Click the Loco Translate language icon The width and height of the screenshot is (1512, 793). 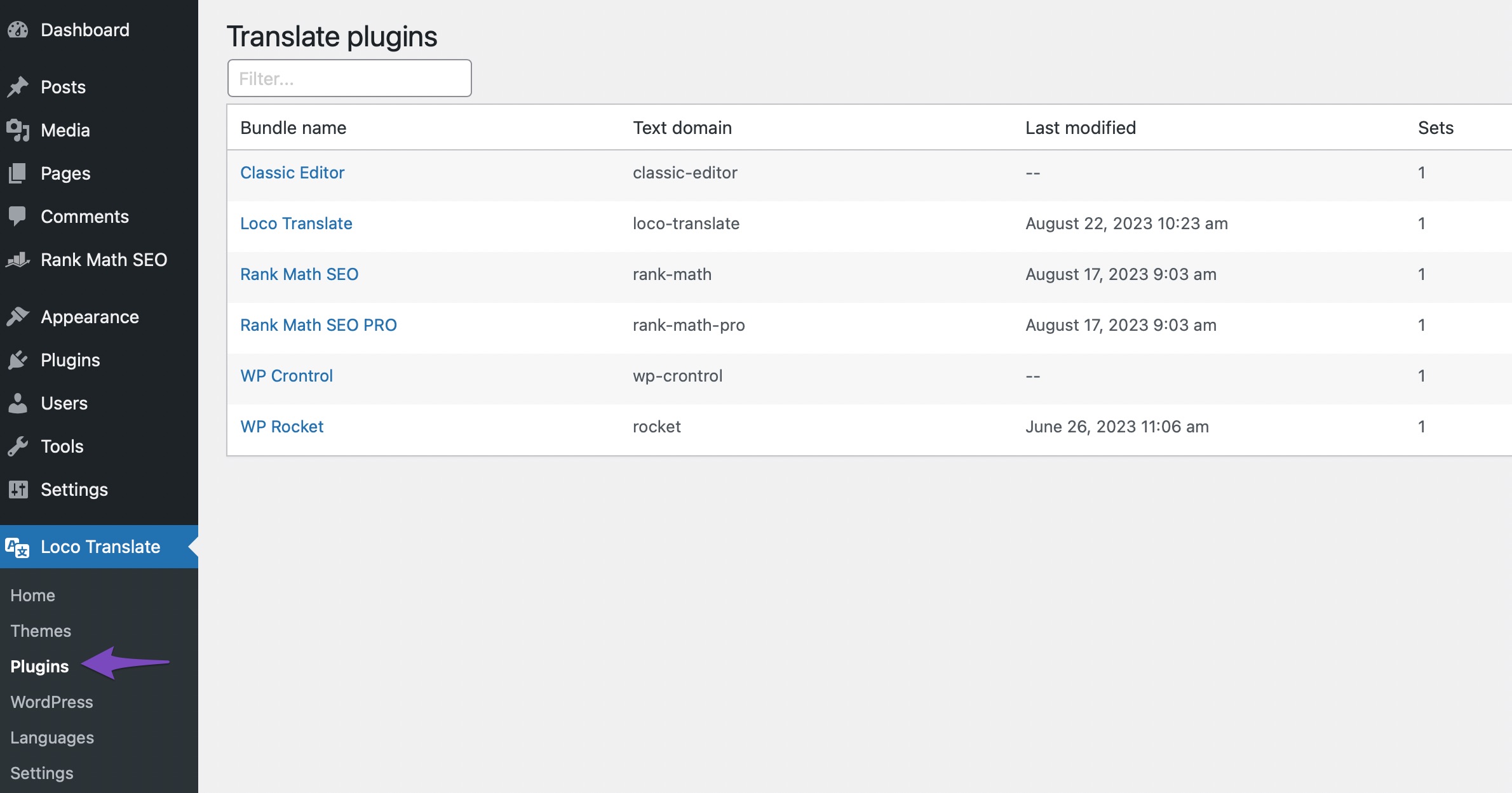(x=18, y=547)
